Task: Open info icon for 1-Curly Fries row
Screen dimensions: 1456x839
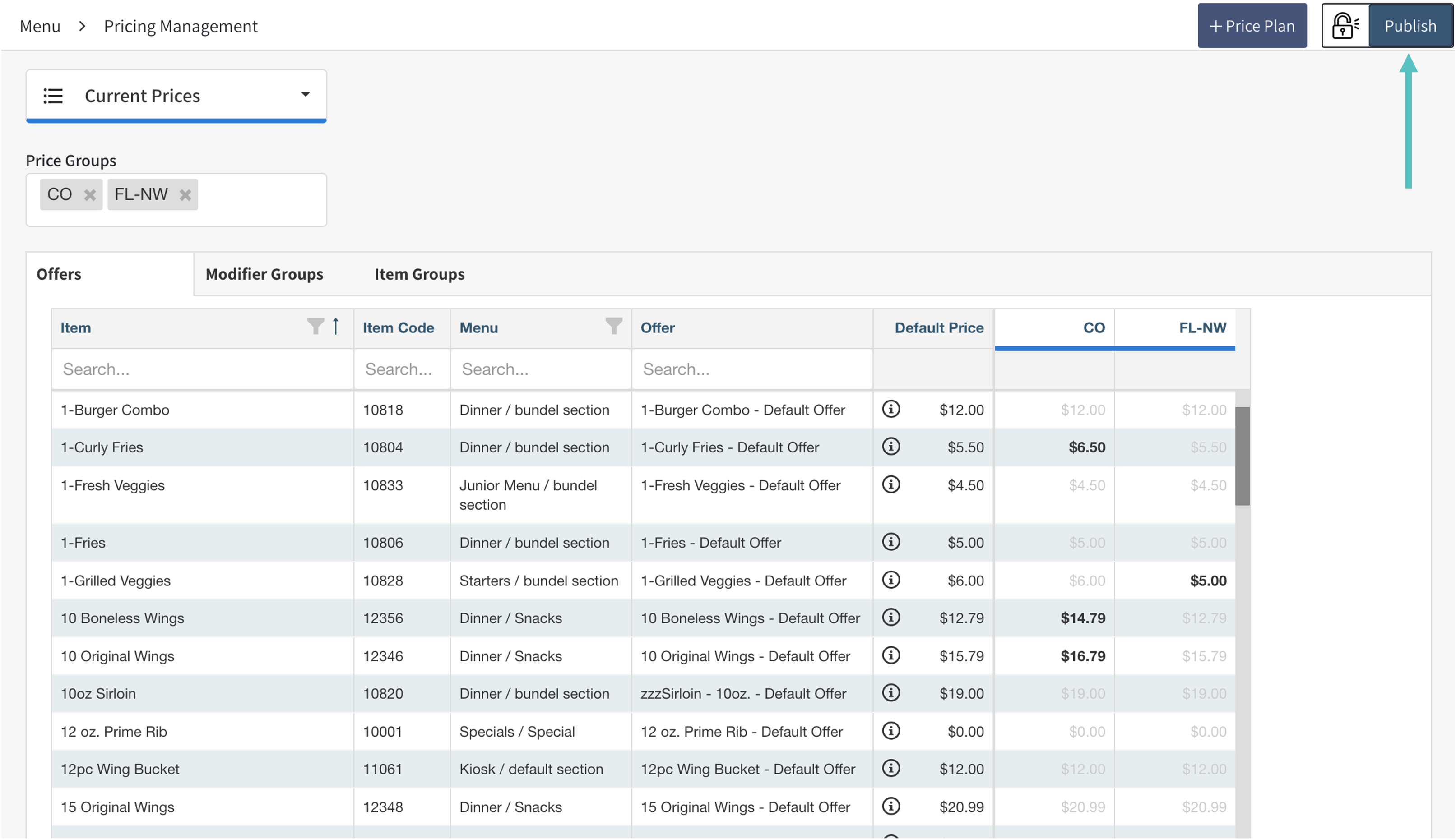Action: [891, 447]
